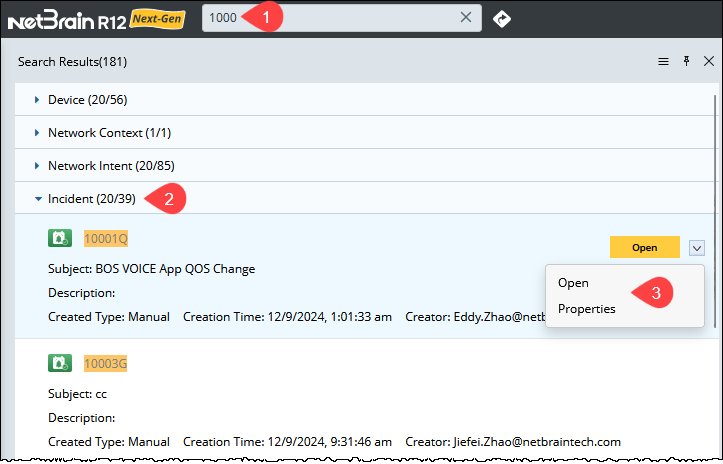Click 'Creation Time: 12/9/2024, 1:01:33 am'

click(x=287, y=317)
